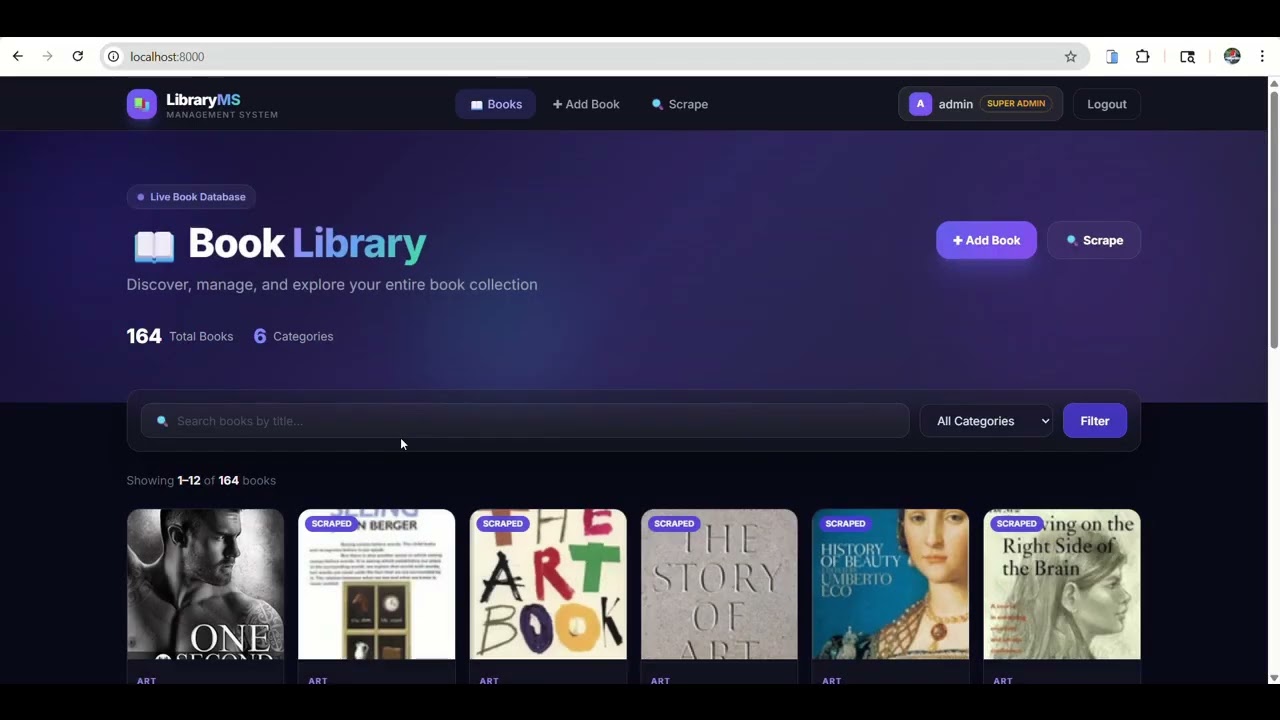Click the blue extension icon beside the star
Image resolution: width=1280 pixels, height=720 pixels.
[1112, 57]
